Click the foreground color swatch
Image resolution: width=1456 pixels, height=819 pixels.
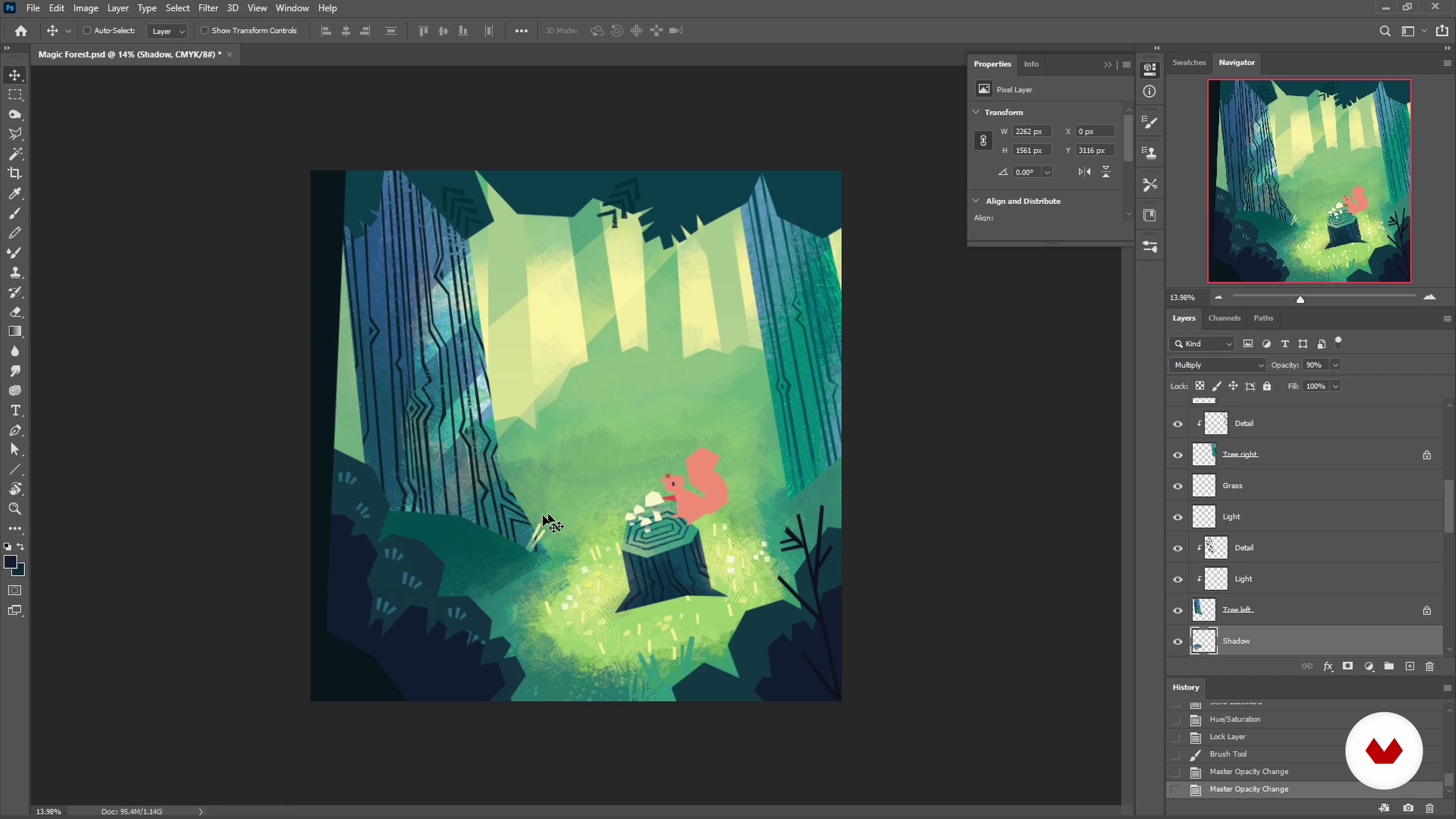9,561
